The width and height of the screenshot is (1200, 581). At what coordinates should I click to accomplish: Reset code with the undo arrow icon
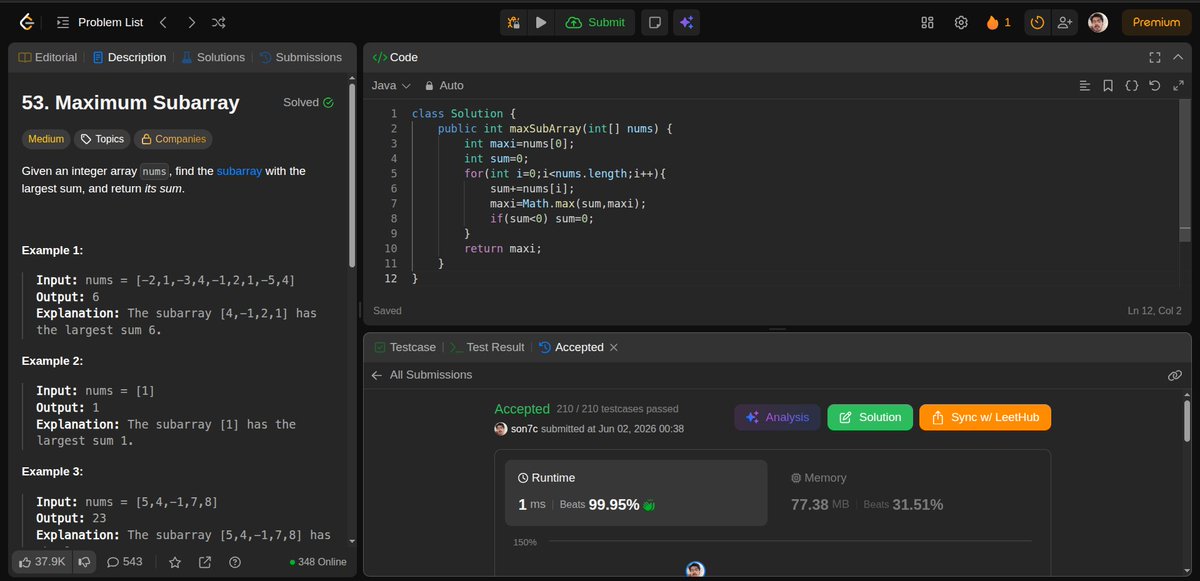point(1155,86)
